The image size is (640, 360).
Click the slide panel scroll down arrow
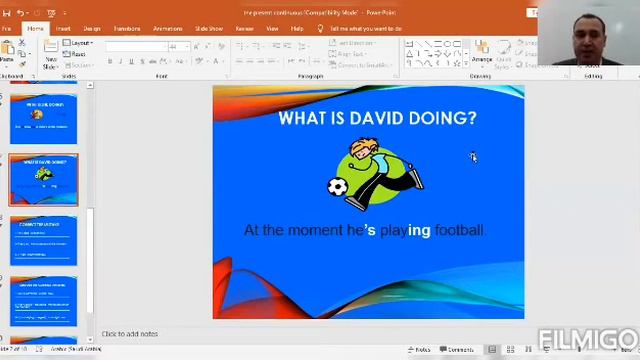click(90, 339)
